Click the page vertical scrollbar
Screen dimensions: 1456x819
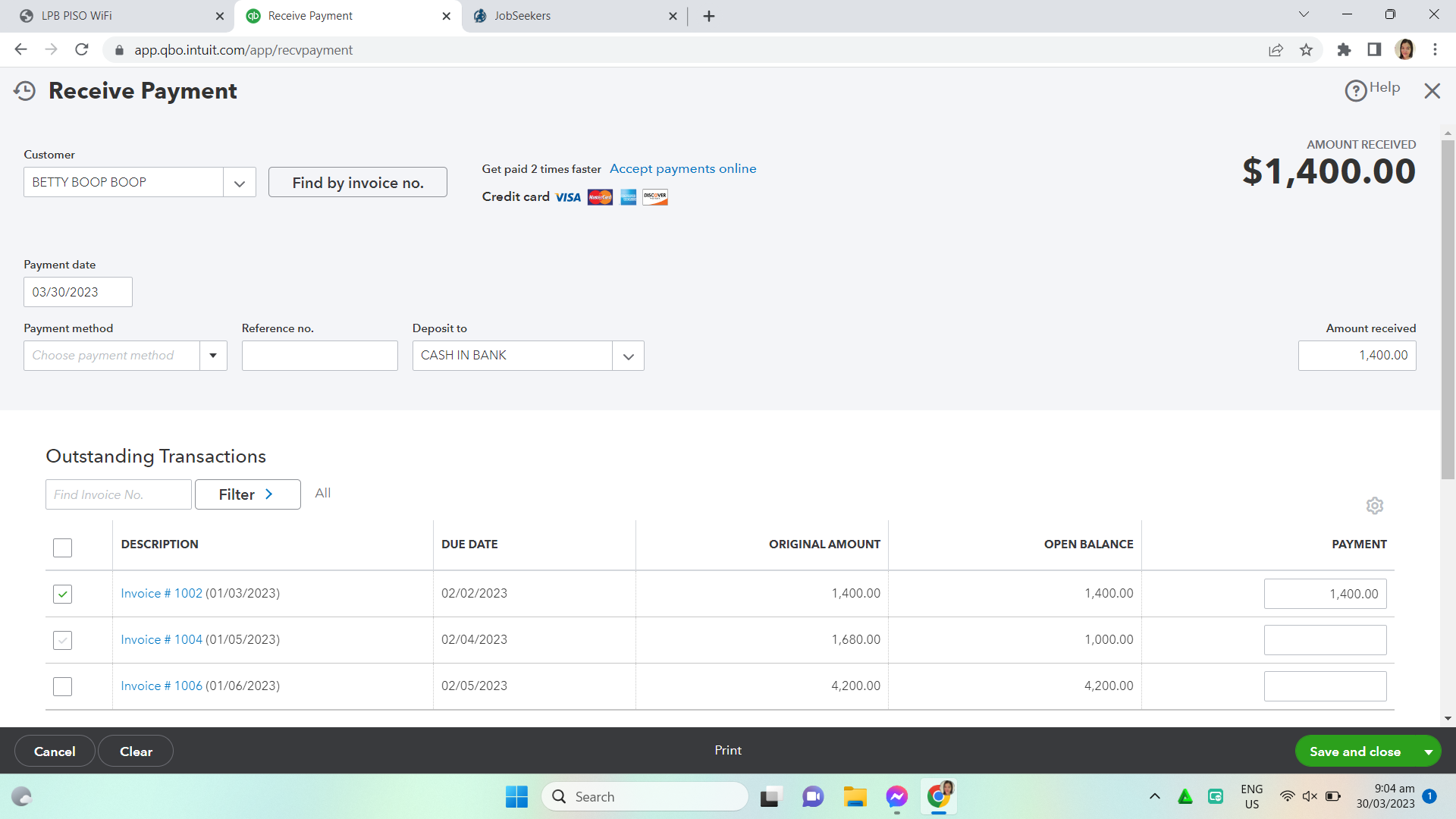[1448, 303]
